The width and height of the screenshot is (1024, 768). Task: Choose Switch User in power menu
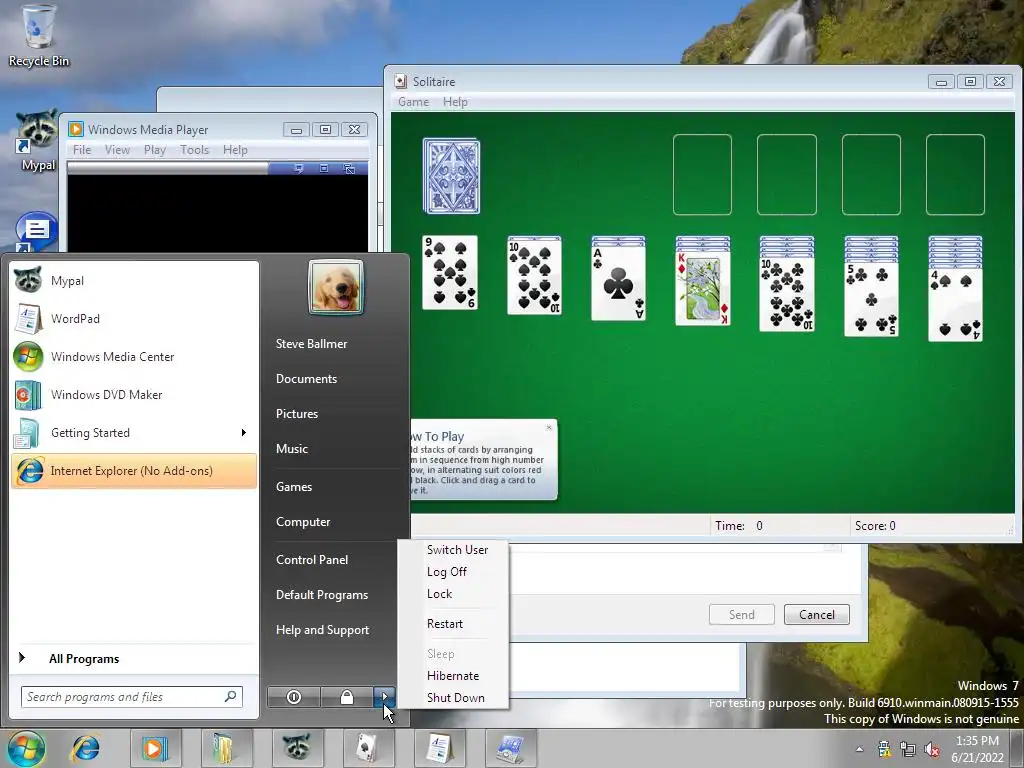click(x=457, y=550)
